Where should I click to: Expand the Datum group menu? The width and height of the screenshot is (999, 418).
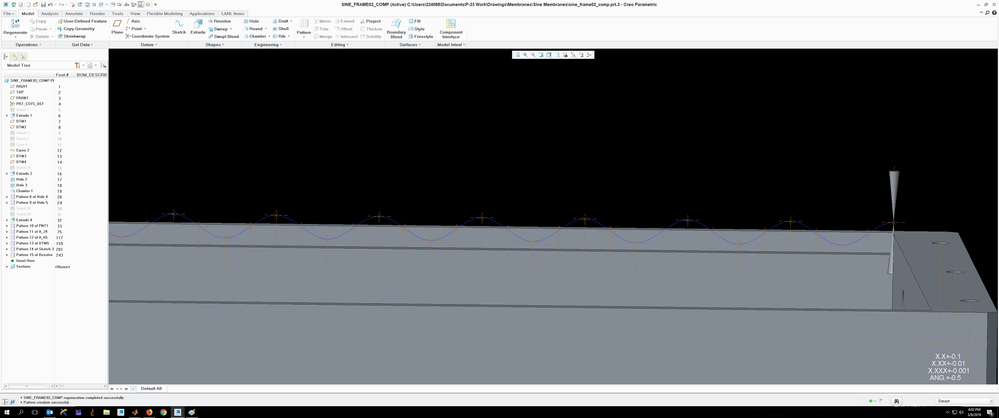pyautogui.click(x=148, y=45)
